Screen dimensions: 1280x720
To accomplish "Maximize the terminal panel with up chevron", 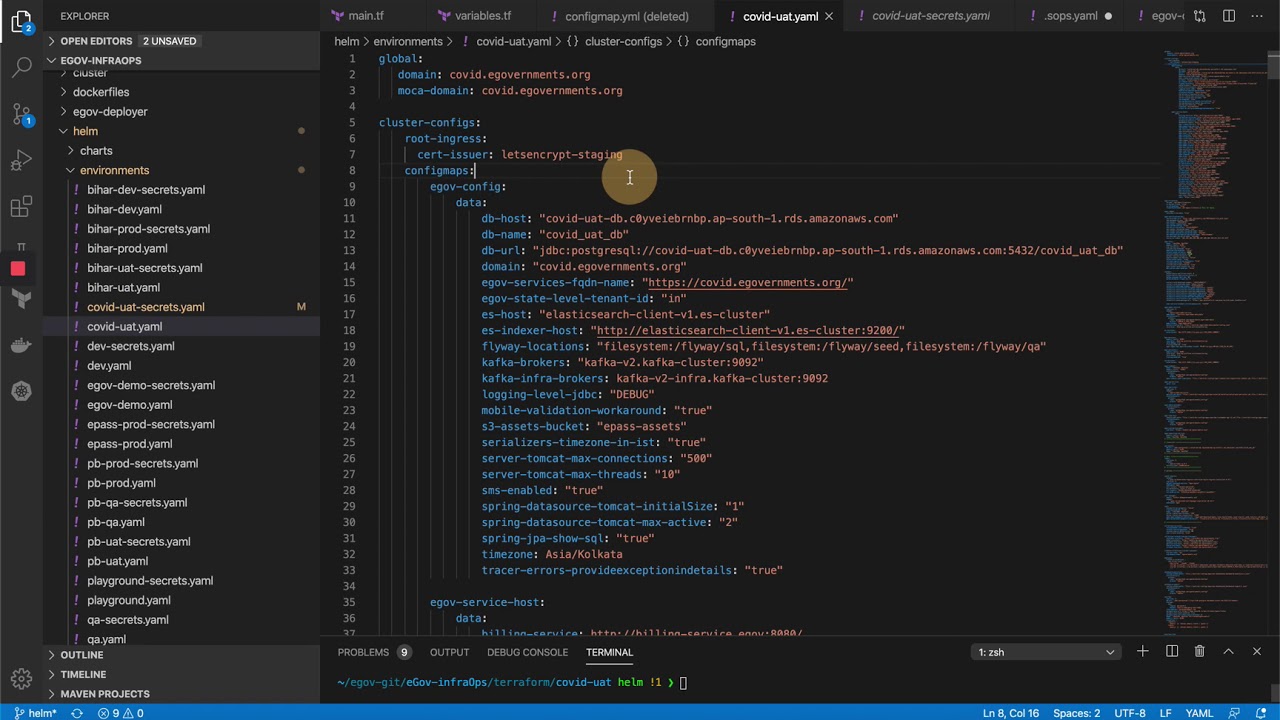I will tap(1228, 652).
